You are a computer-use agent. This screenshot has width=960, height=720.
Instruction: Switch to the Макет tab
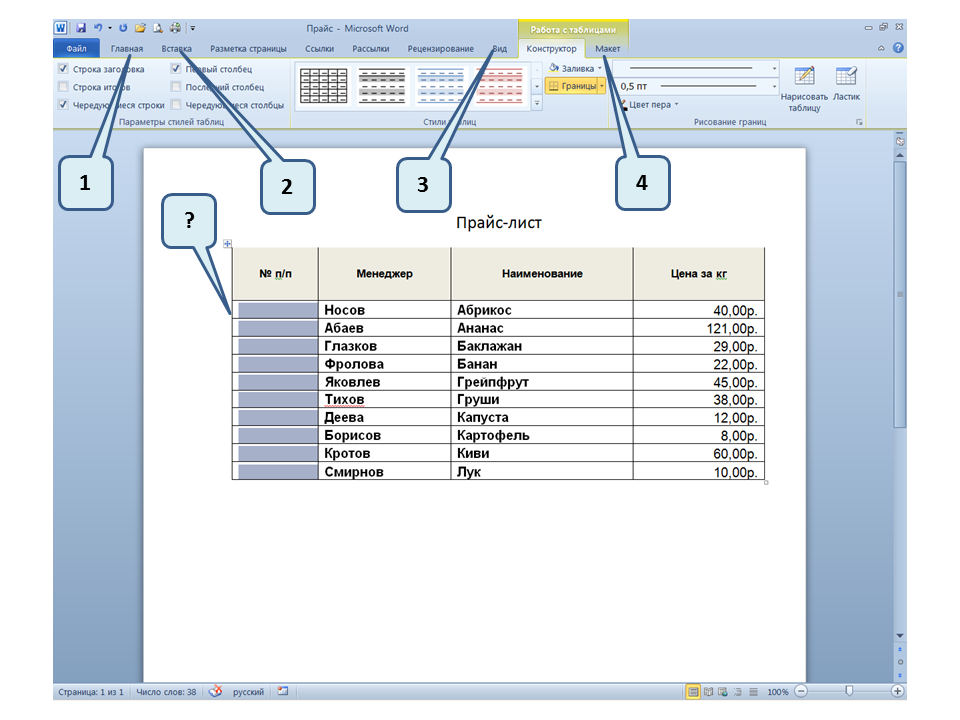(607, 48)
